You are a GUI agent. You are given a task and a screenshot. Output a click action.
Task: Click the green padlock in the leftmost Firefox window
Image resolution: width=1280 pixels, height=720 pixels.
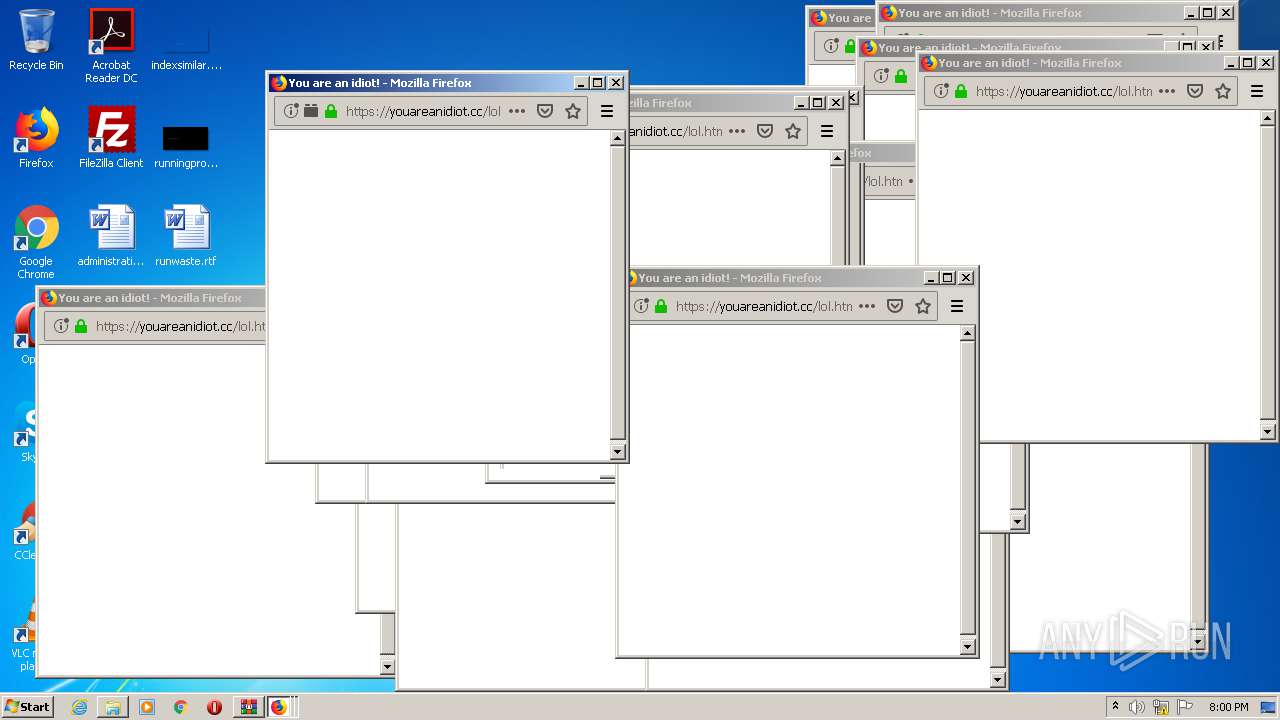[x=81, y=326]
